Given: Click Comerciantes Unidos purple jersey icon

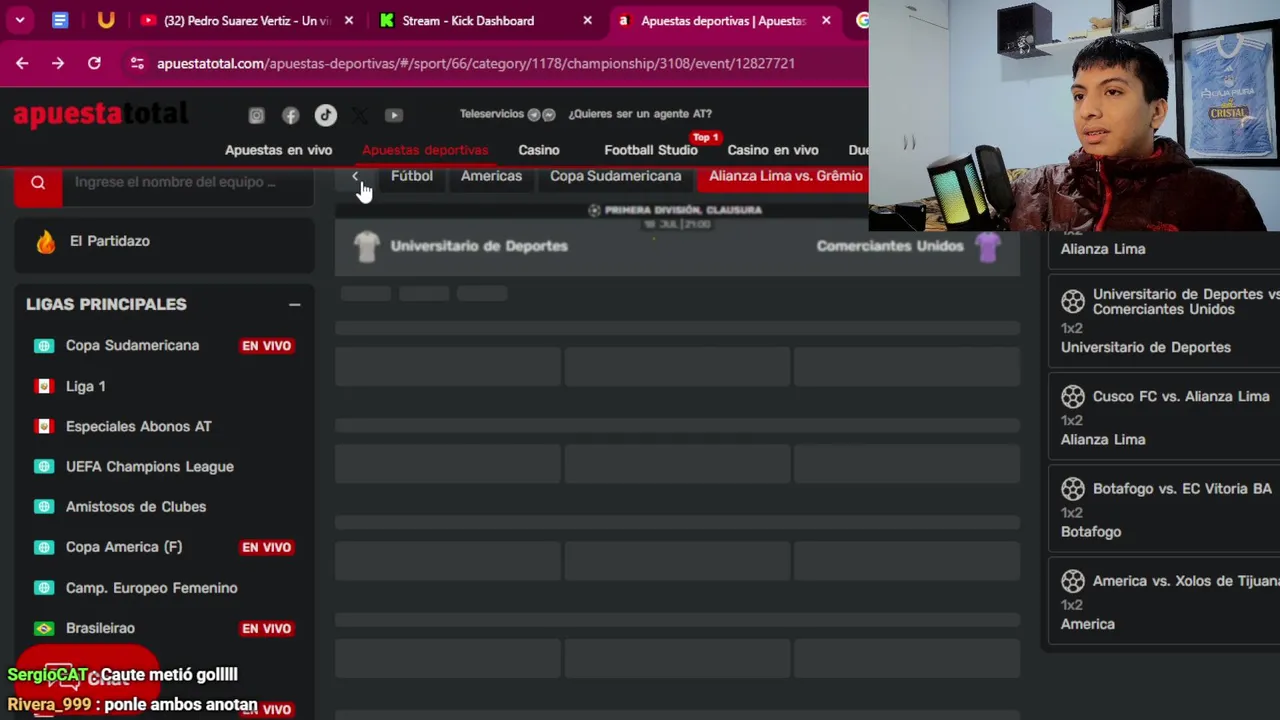Looking at the screenshot, I should pyautogui.click(x=988, y=246).
